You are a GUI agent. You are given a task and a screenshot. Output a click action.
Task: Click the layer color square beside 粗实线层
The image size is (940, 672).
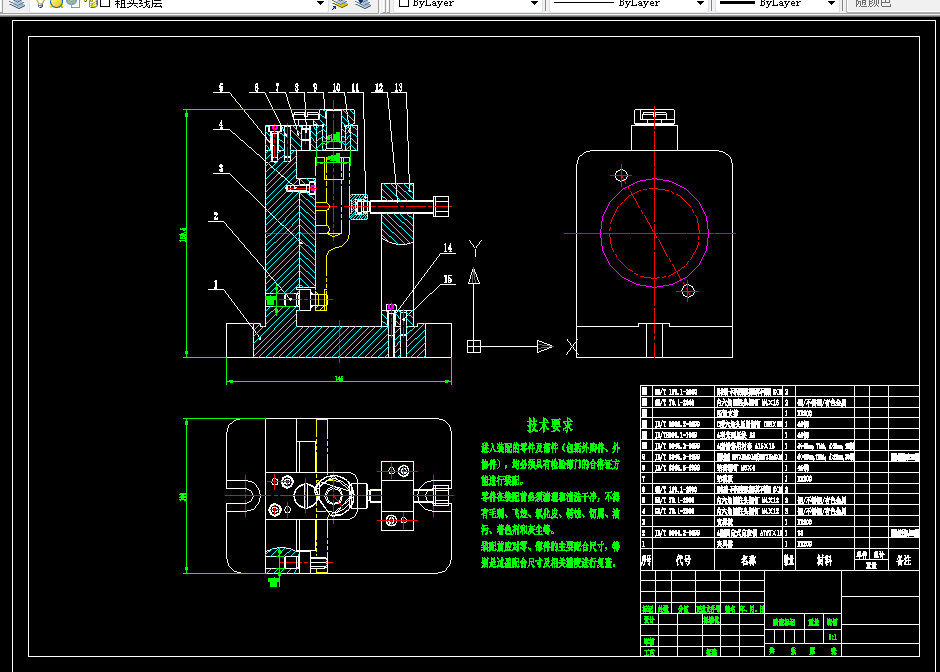(105, 3)
